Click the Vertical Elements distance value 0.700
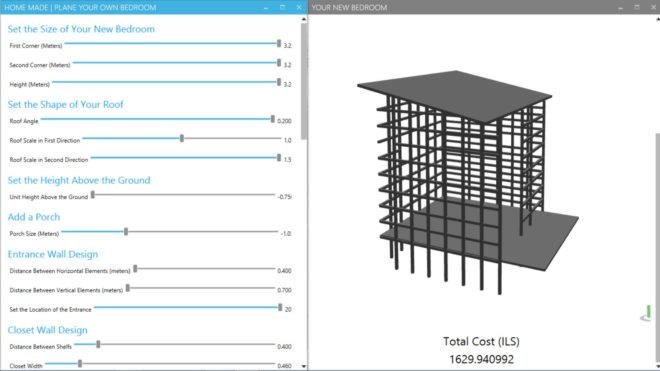The height and width of the screenshot is (371, 660). click(284, 290)
